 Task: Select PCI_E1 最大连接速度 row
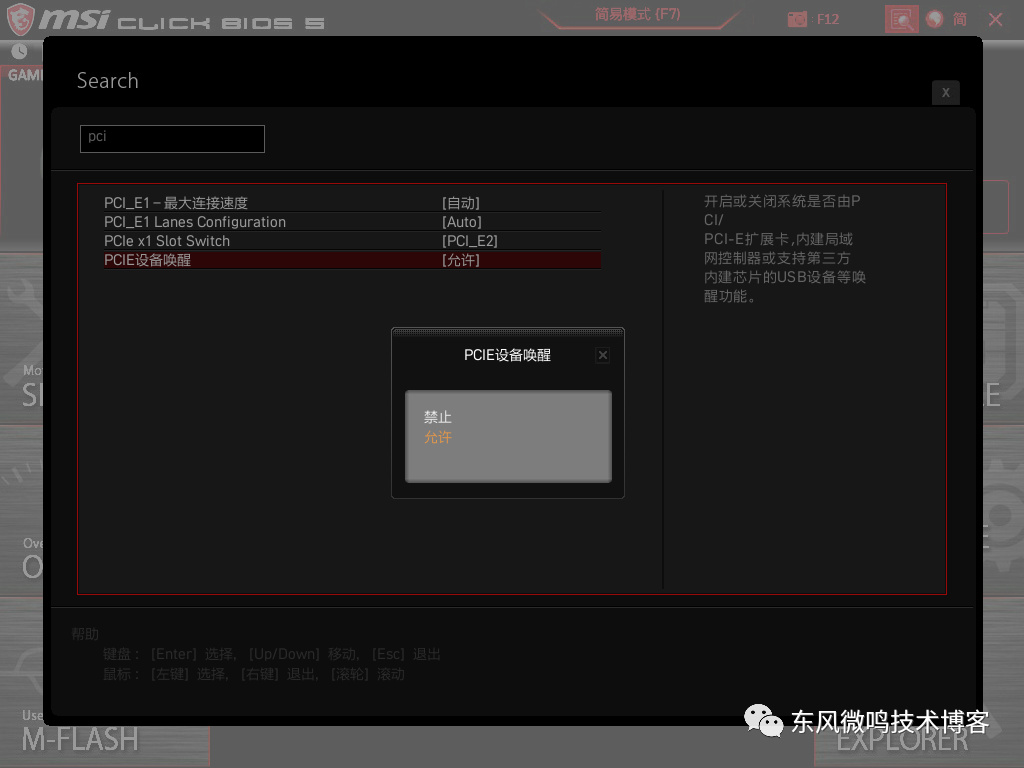pos(352,203)
